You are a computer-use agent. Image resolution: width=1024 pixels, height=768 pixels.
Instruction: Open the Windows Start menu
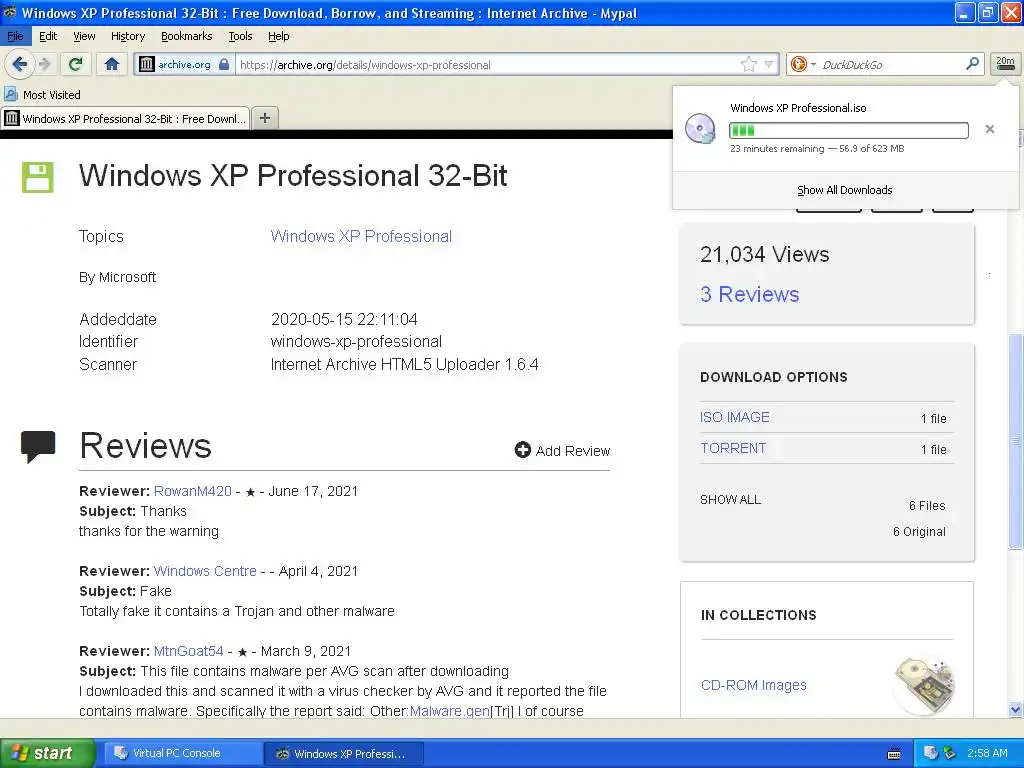tap(47, 753)
